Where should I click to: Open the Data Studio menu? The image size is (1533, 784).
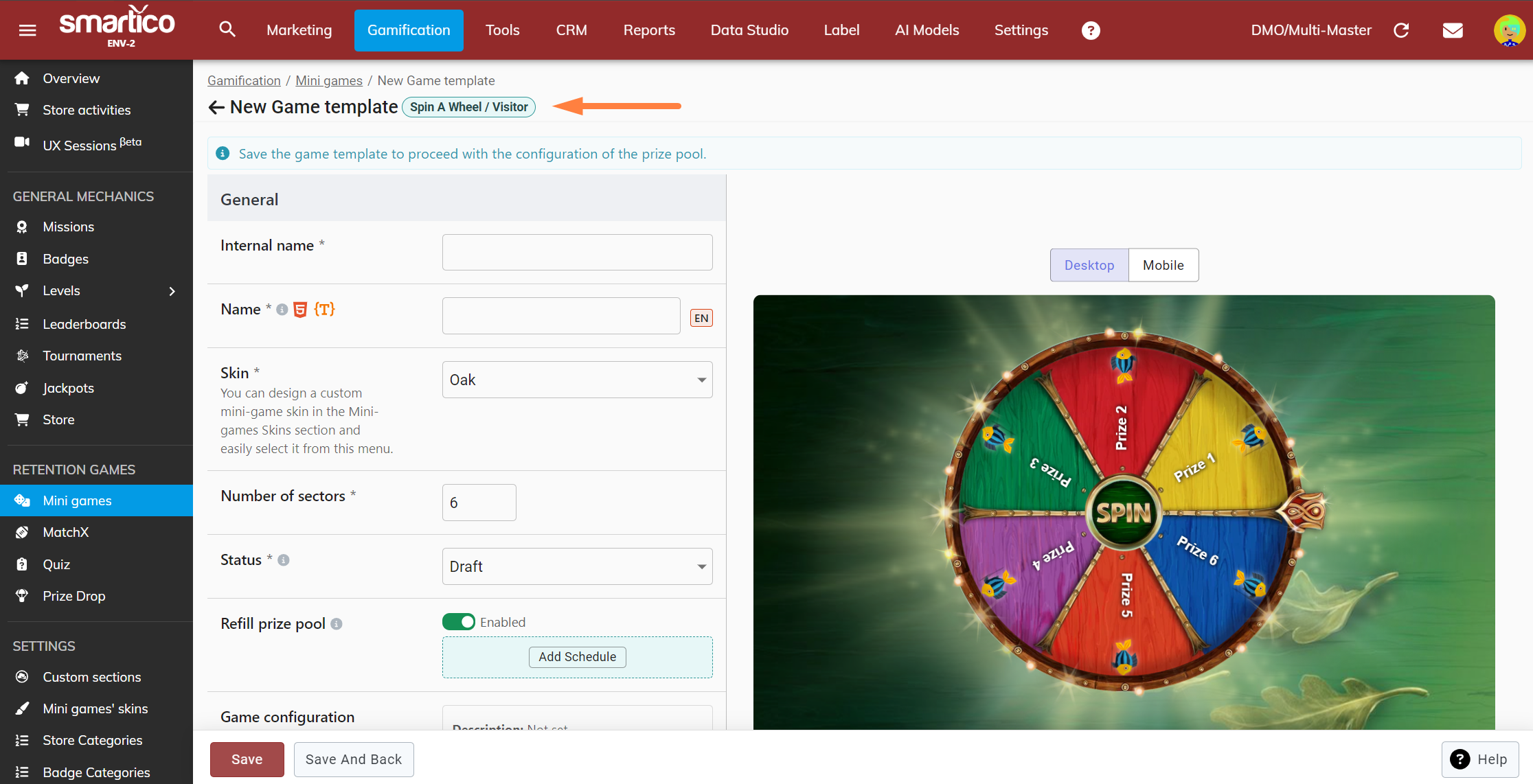point(749,30)
